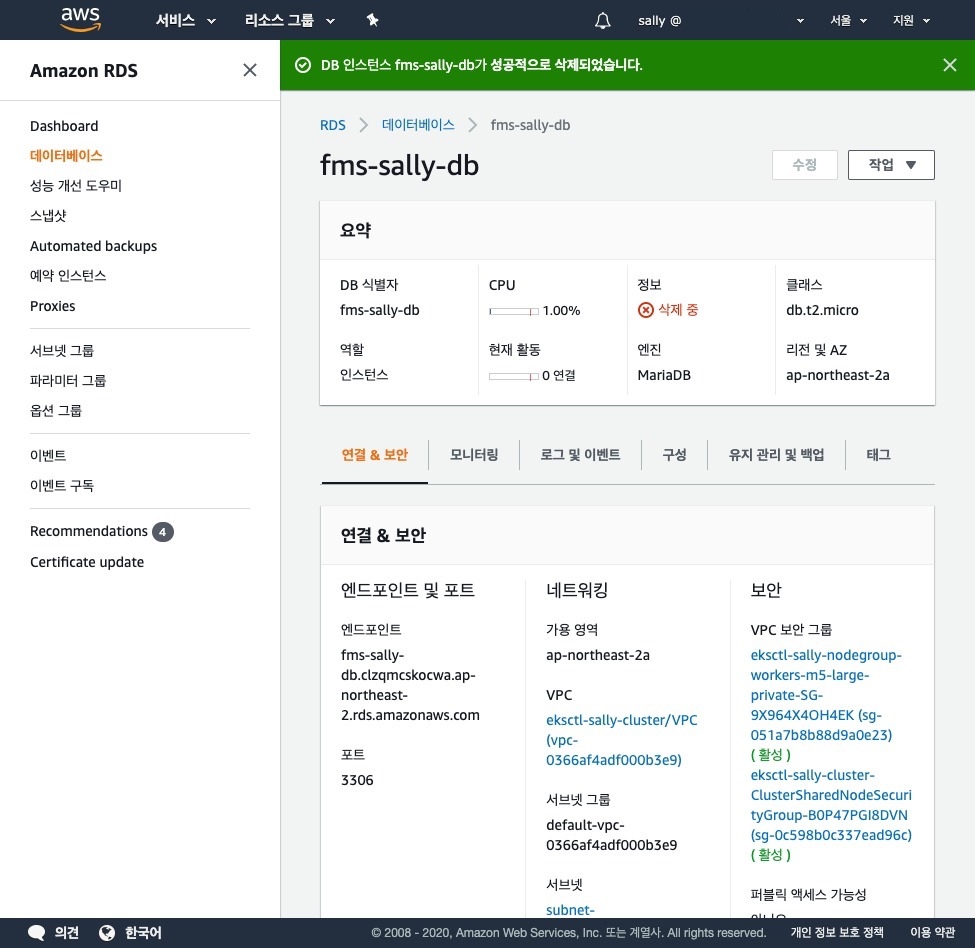Image resolution: width=975 pixels, height=948 pixels.
Task: Switch to the 모니터링 tab
Action: coord(474,455)
